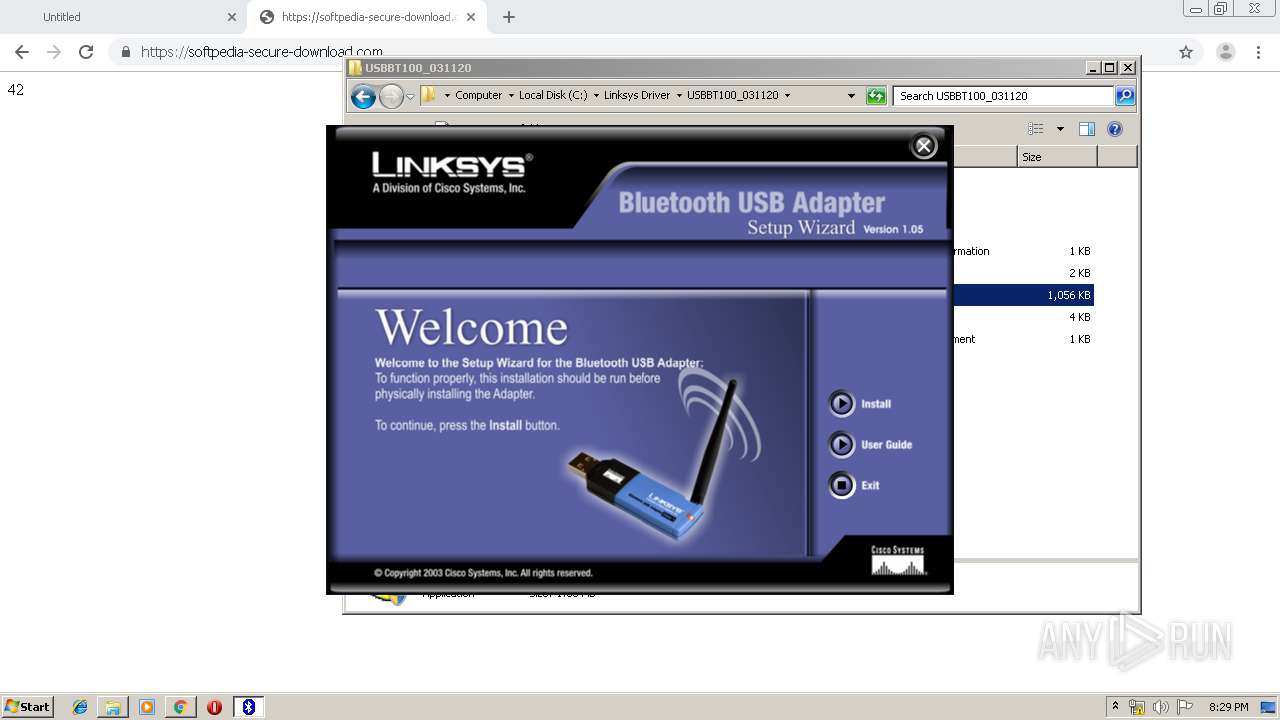Image resolution: width=1280 pixels, height=720 pixels.
Task: Close the softpedia-secure-download tab
Action: 471,17
